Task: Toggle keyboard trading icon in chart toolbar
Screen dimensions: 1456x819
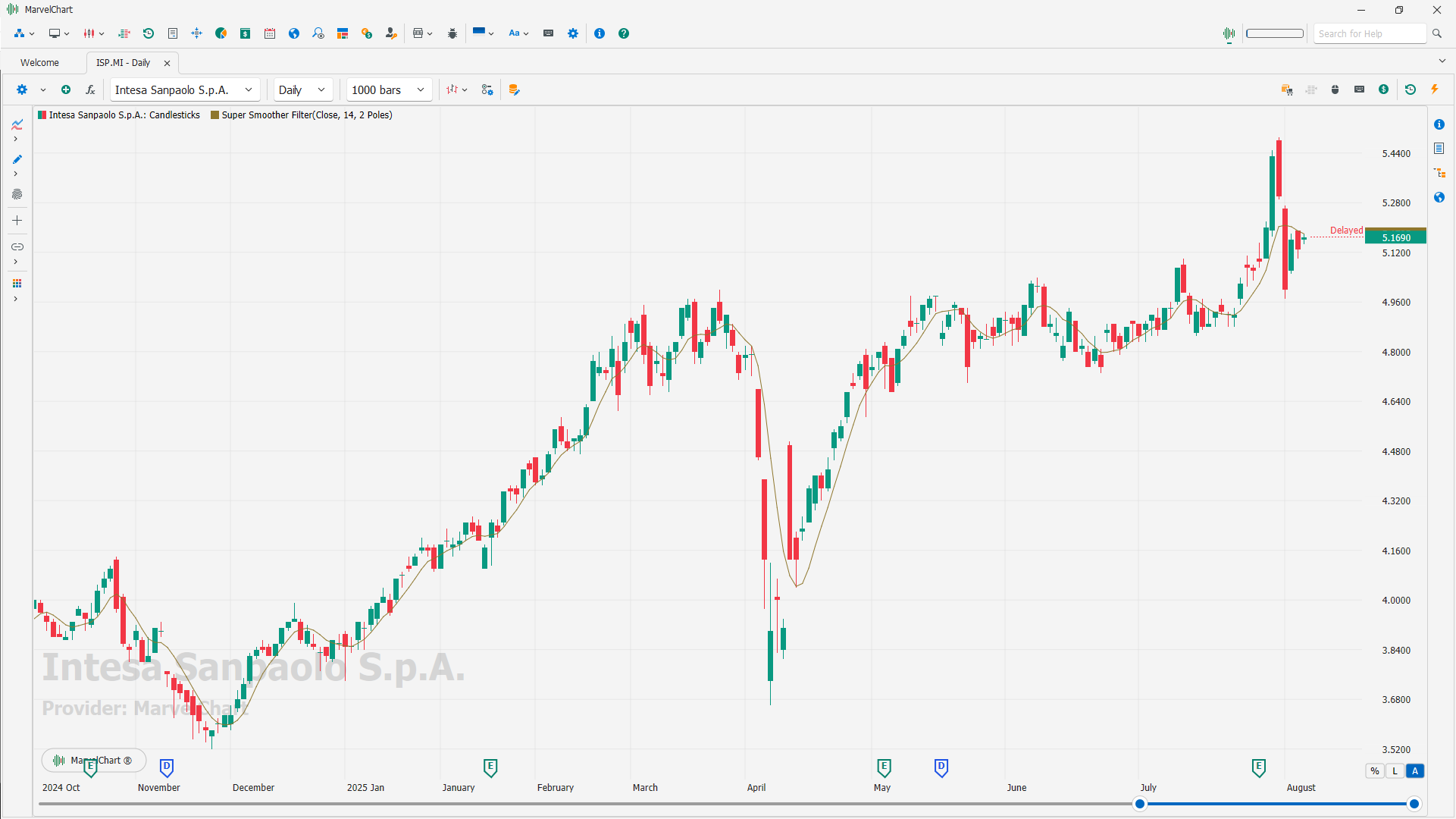Action: (1360, 89)
